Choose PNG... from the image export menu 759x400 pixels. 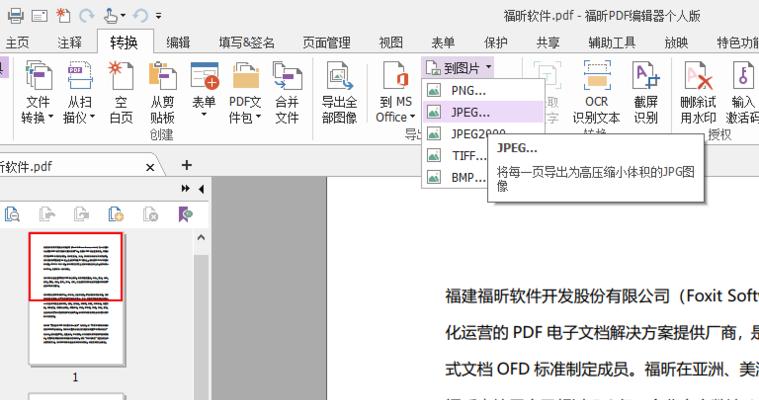(483, 91)
